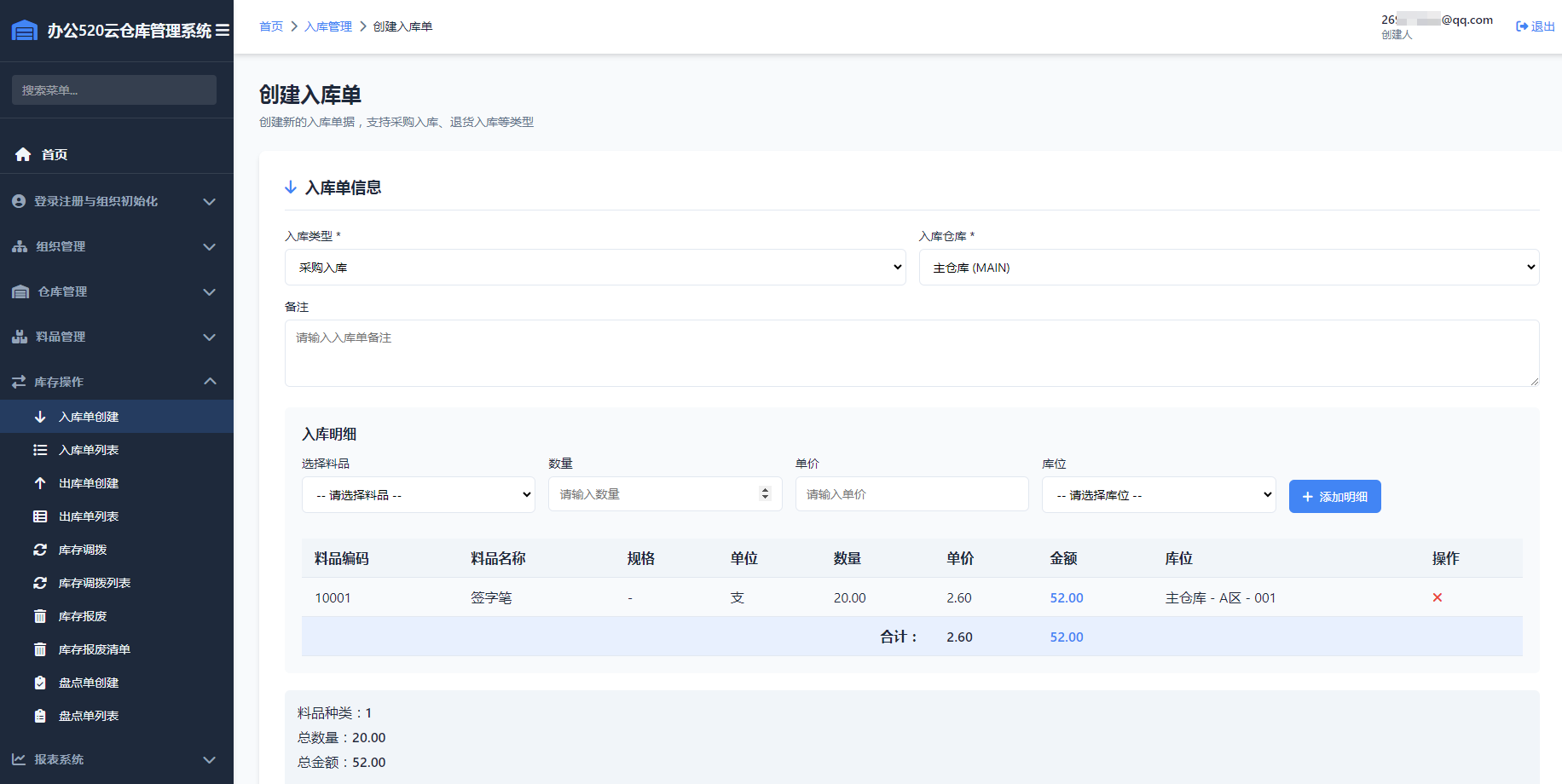Click the 备注 textarea field
1562x784 pixels.
pos(911,353)
